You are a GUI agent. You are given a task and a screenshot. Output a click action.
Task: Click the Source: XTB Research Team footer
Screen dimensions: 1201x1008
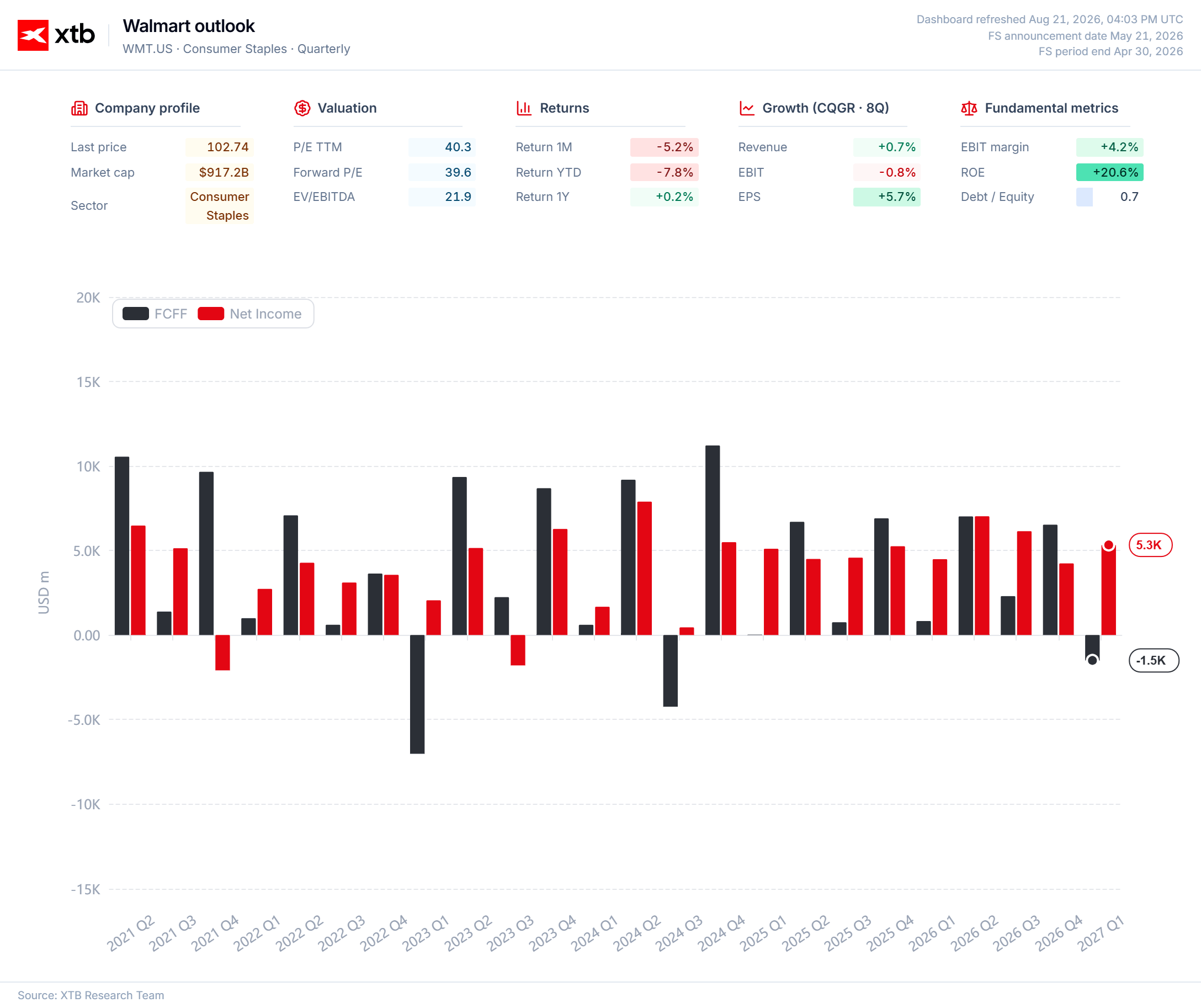[x=91, y=995]
